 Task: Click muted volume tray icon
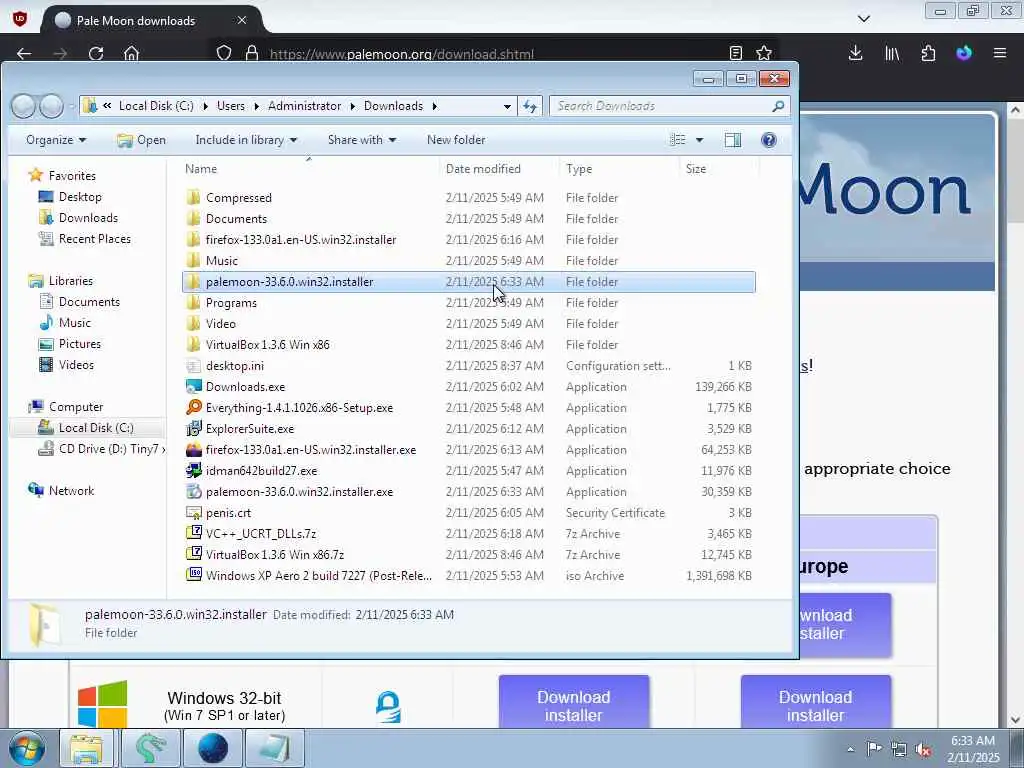923,749
